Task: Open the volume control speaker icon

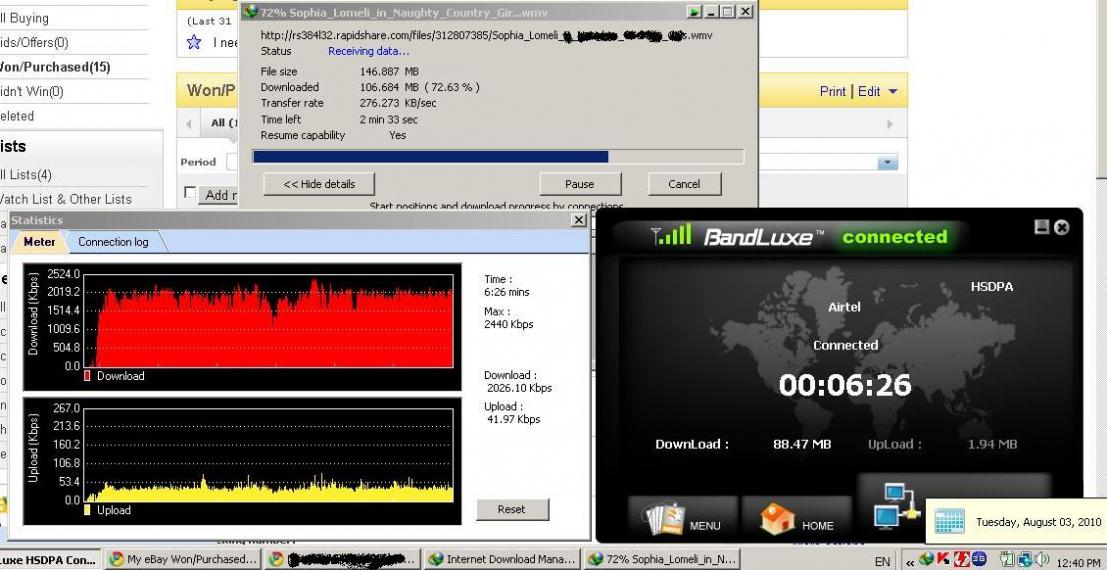Action: pos(1041,559)
